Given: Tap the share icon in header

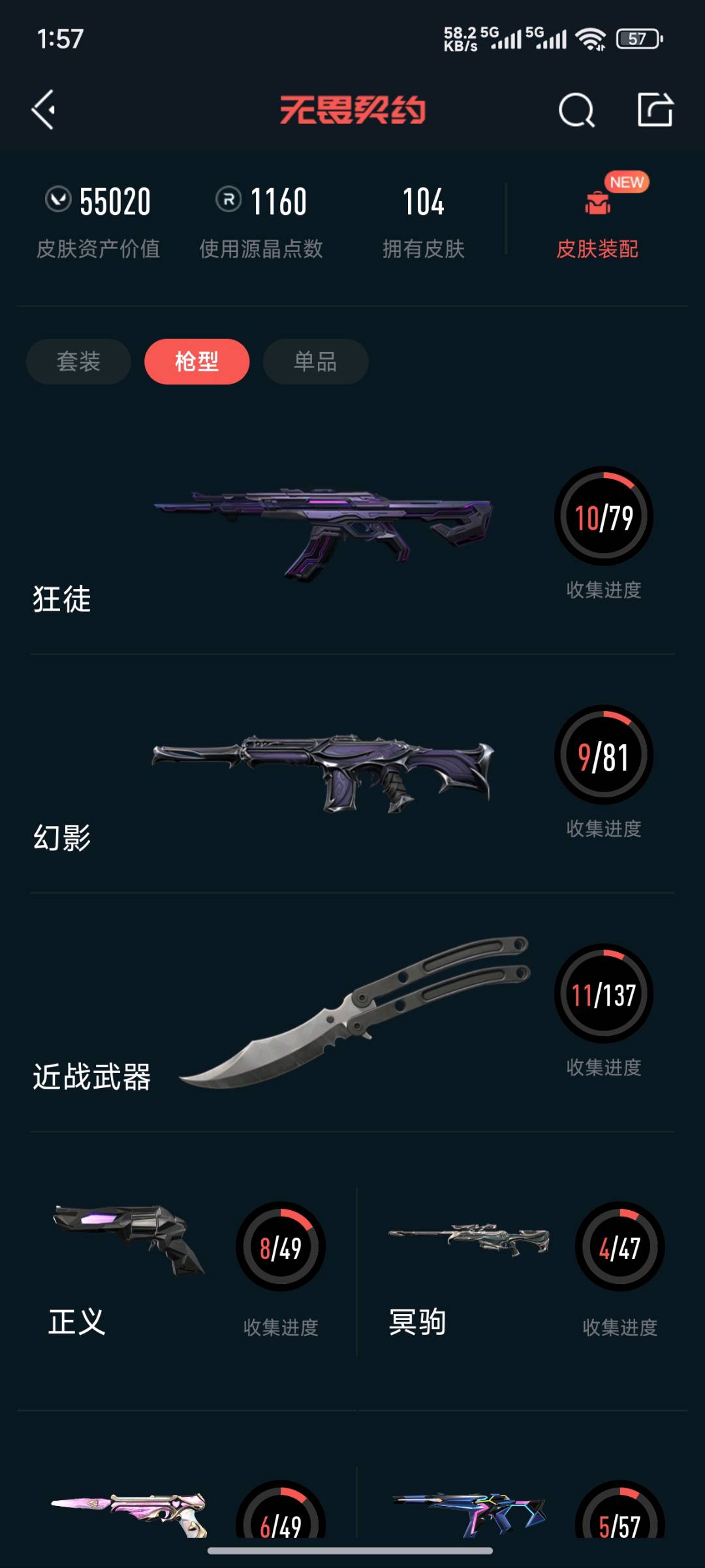Looking at the screenshot, I should coord(655,109).
